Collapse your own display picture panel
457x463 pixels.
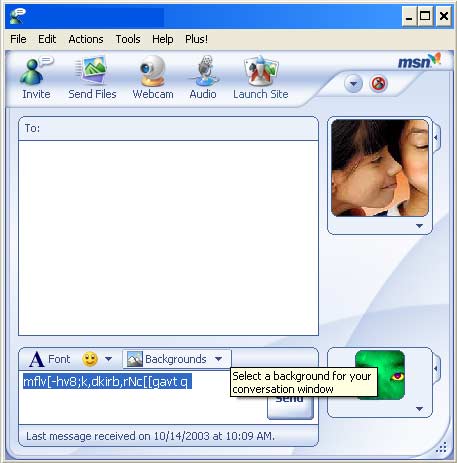(x=436, y=369)
